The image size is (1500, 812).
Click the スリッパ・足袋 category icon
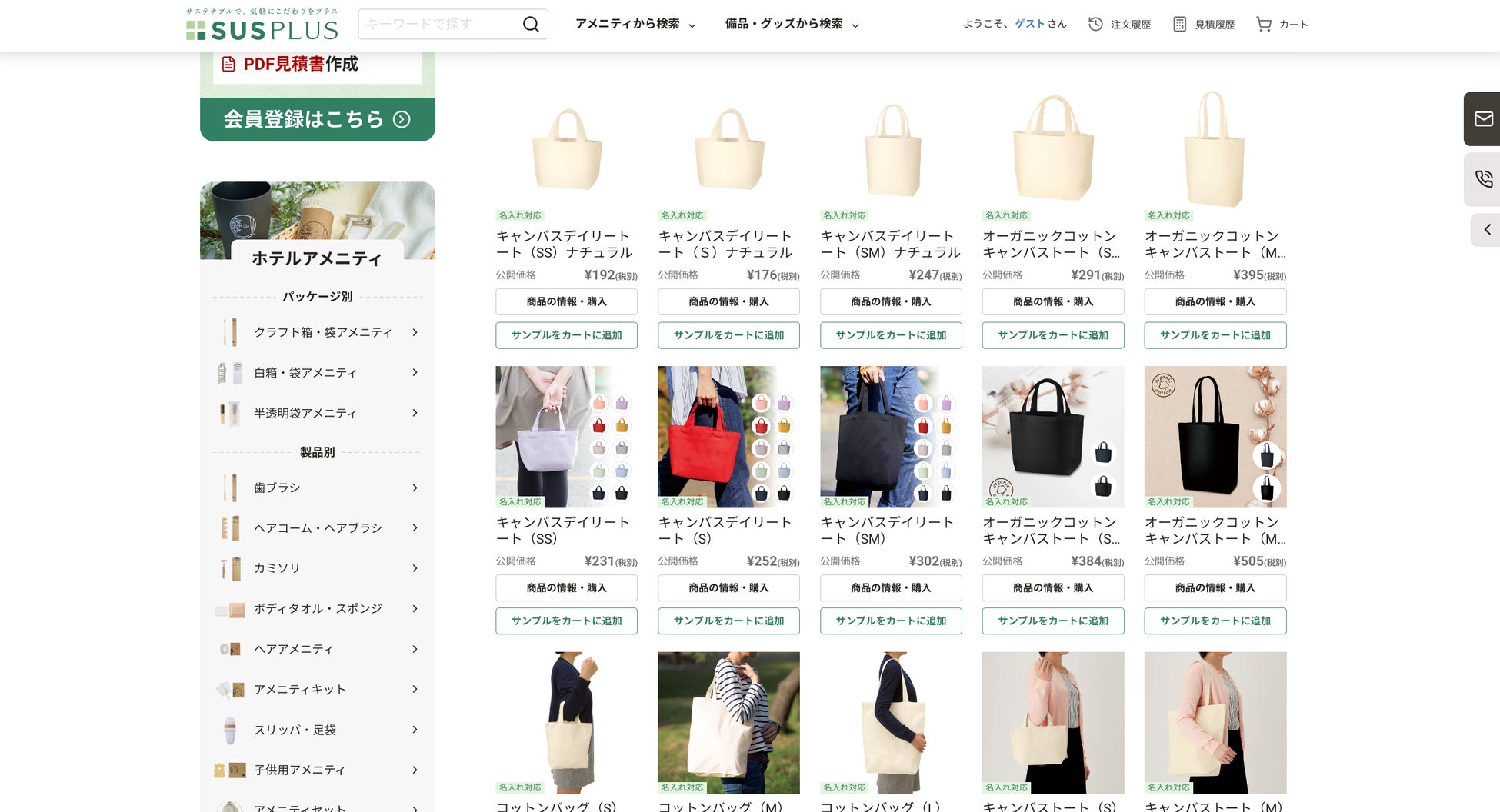pos(230,730)
